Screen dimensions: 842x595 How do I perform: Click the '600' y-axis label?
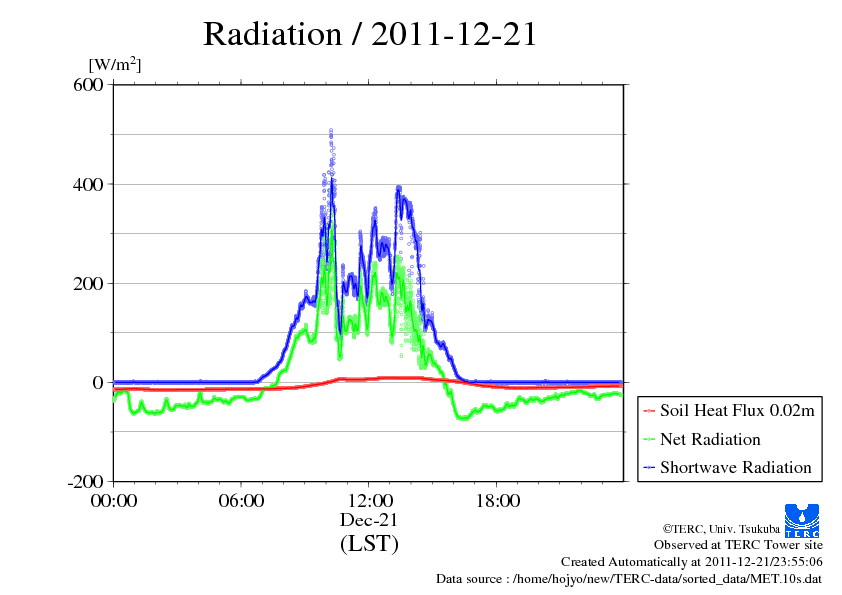tap(88, 84)
